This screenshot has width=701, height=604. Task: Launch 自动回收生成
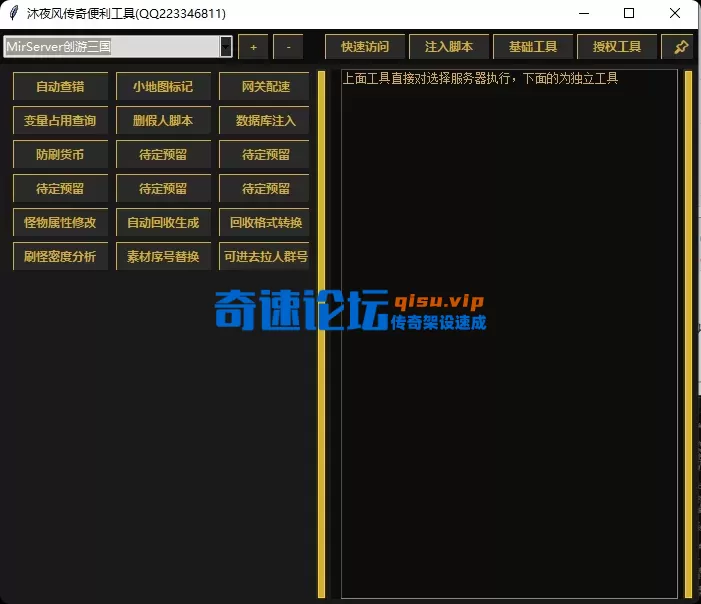point(163,222)
